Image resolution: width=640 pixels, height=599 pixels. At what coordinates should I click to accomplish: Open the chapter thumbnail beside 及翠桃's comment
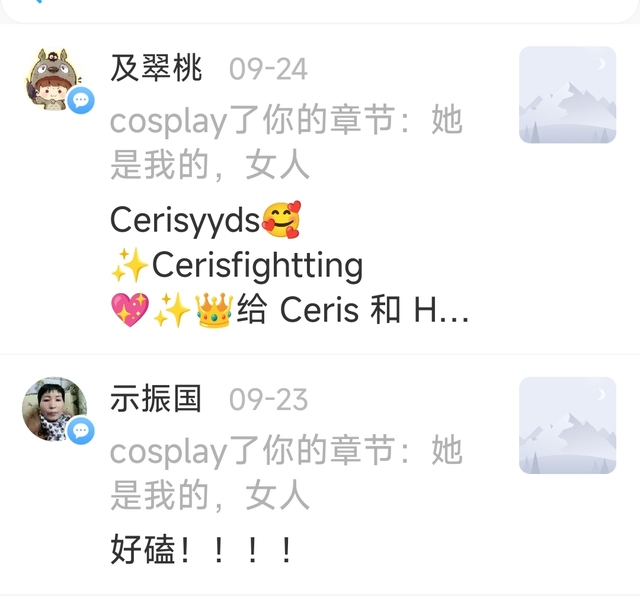pos(567,95)
